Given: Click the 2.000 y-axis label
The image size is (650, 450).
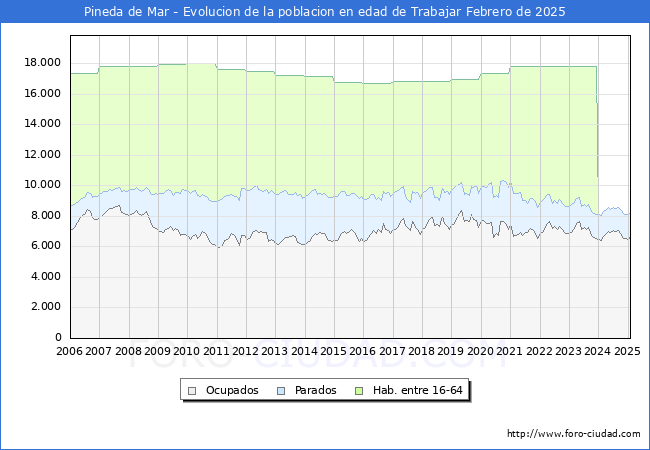Looking at the screenshot, I should [x=46, y=307].
